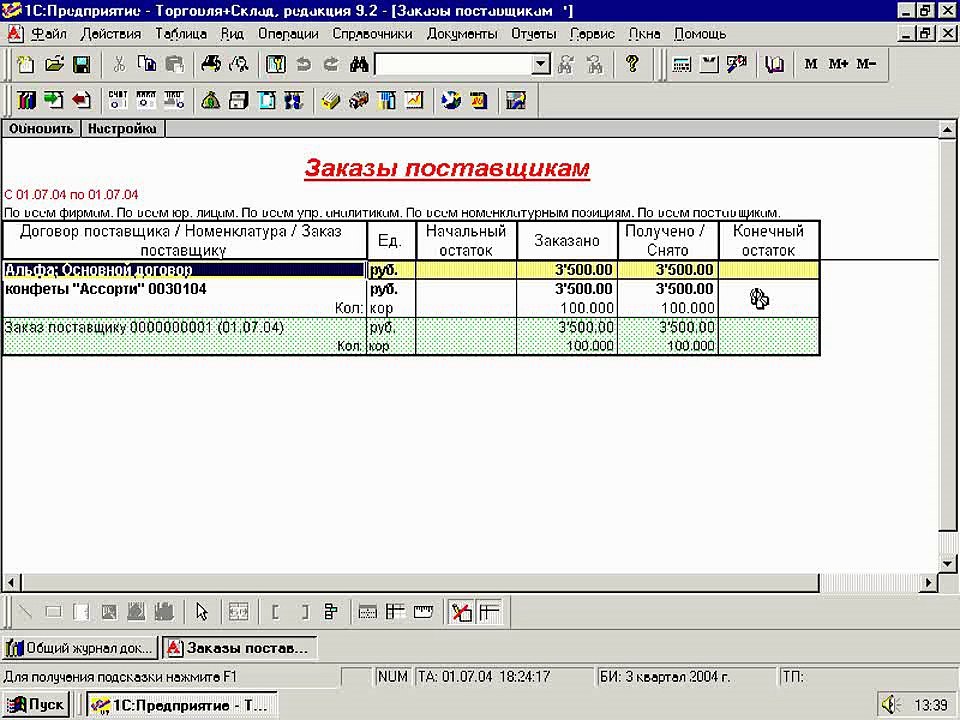Toggle the crossed-out pencil read-only icon
960x720 pixels.
click(x=461, y=612)
